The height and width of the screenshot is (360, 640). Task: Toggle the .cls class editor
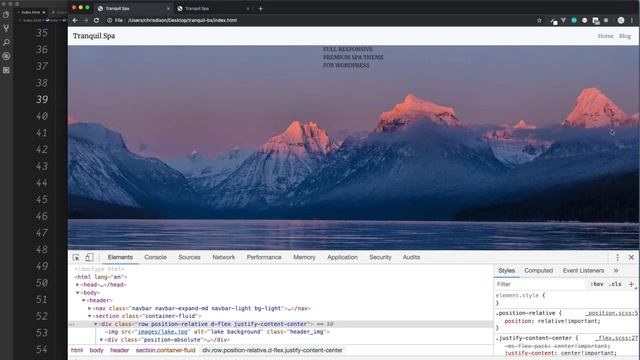pos(616,284)
